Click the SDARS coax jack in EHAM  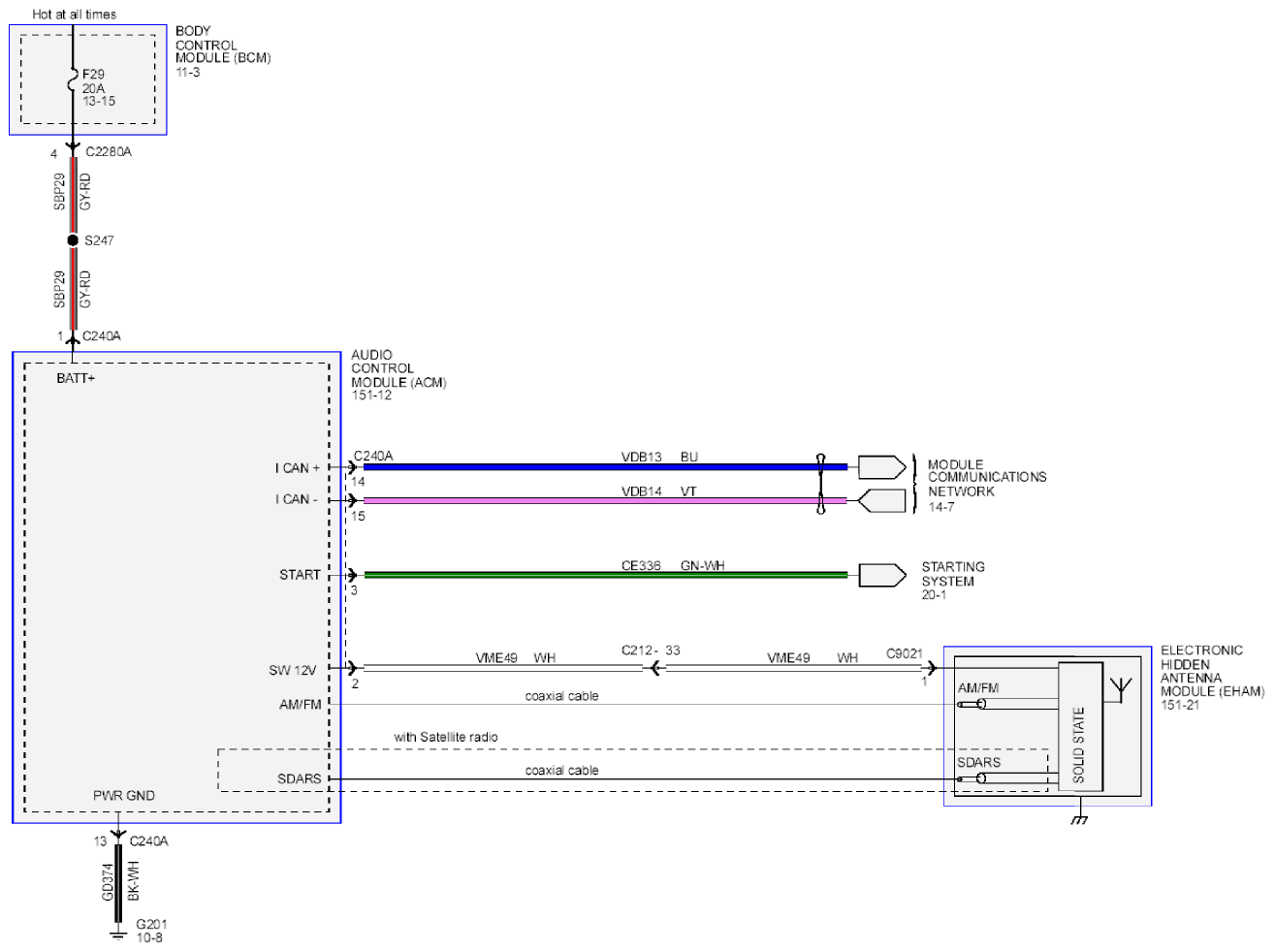click(972, 778)
